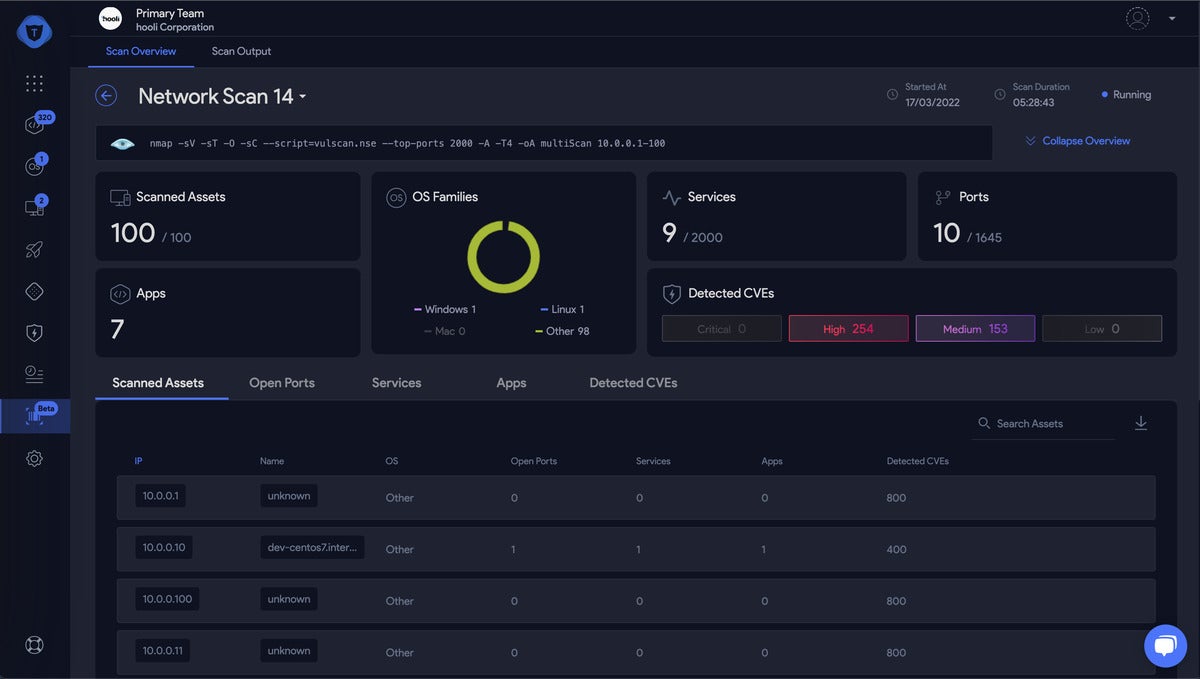Image resolution: width=1200 pixels, height=679 pixels.
Task: Switch to the Scan Output tab
Action: click(241, 51)
